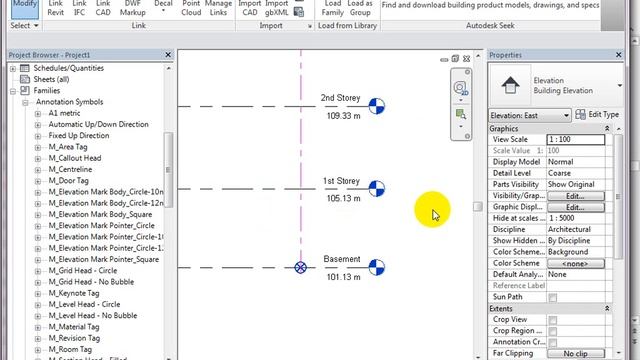Click the Link IFC tool
This screenshot has height=360, width=640.
point(80,8)
